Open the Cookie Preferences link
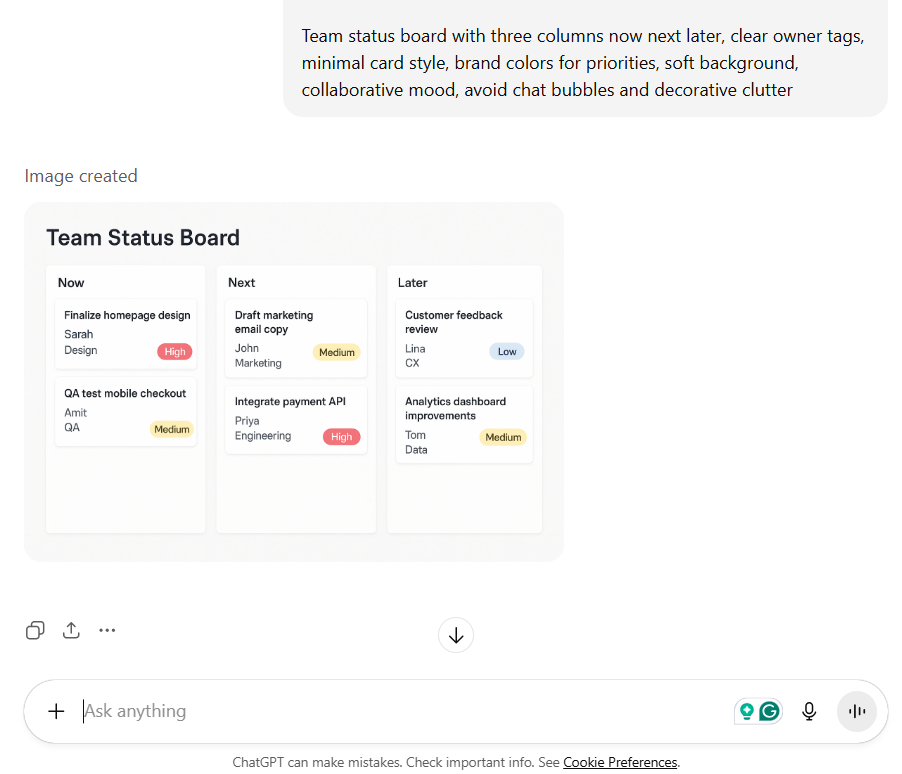The height and width of the screenshot is (774, 902). tap(620, 762)
